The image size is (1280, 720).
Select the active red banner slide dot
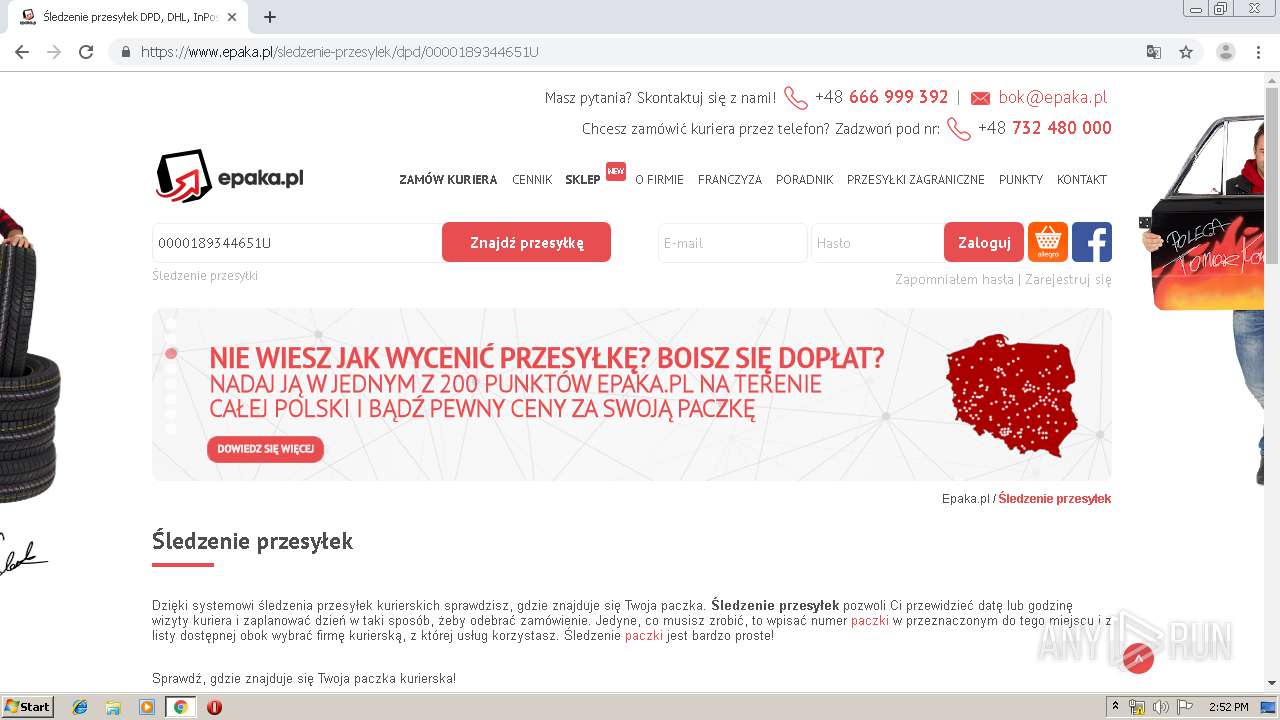[x=171, y=353]
